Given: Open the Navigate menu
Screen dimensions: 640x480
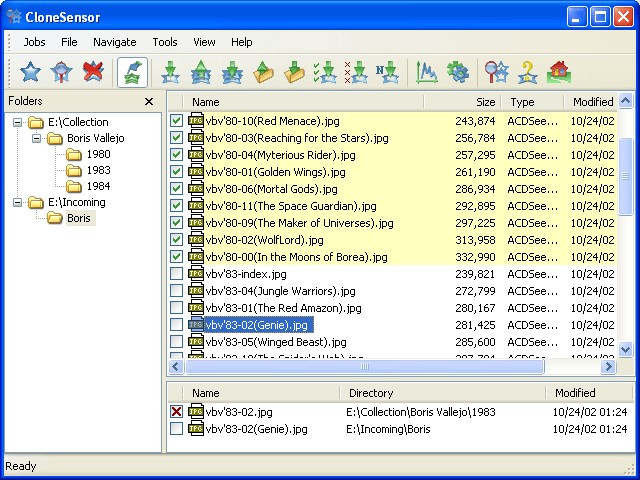Looking at the screenshot, I should pos(115,42).
